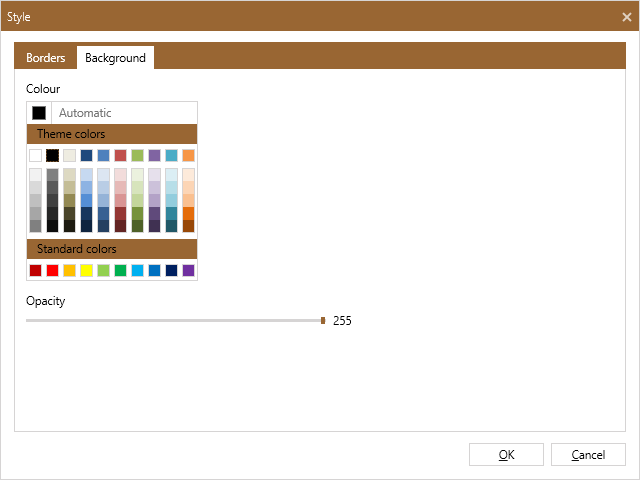Pick the green standard color
Screen dimensions: 640x480
pyautogui.click(x=120, y=270)
